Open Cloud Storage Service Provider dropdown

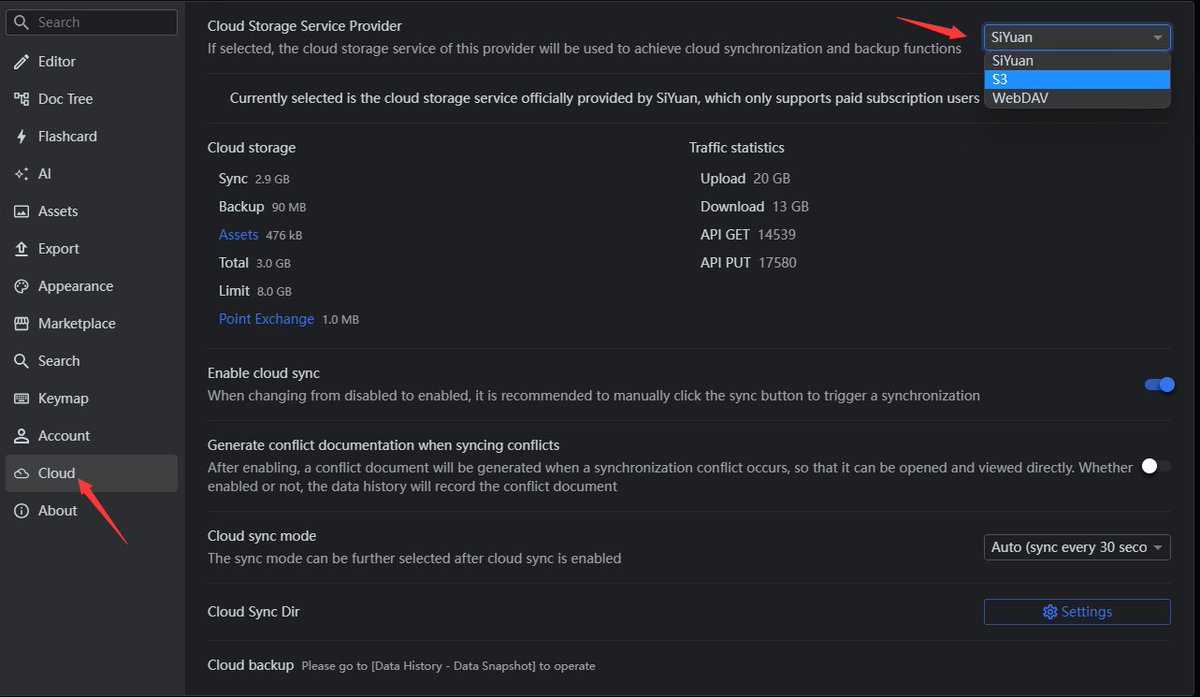[x=1077, y=37]
